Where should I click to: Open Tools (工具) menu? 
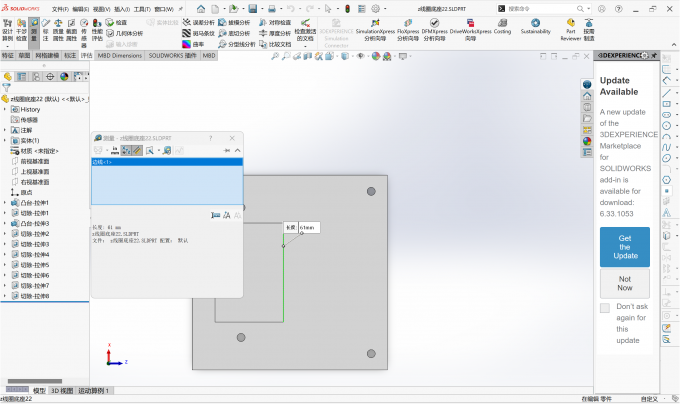[x=142, y=9]
